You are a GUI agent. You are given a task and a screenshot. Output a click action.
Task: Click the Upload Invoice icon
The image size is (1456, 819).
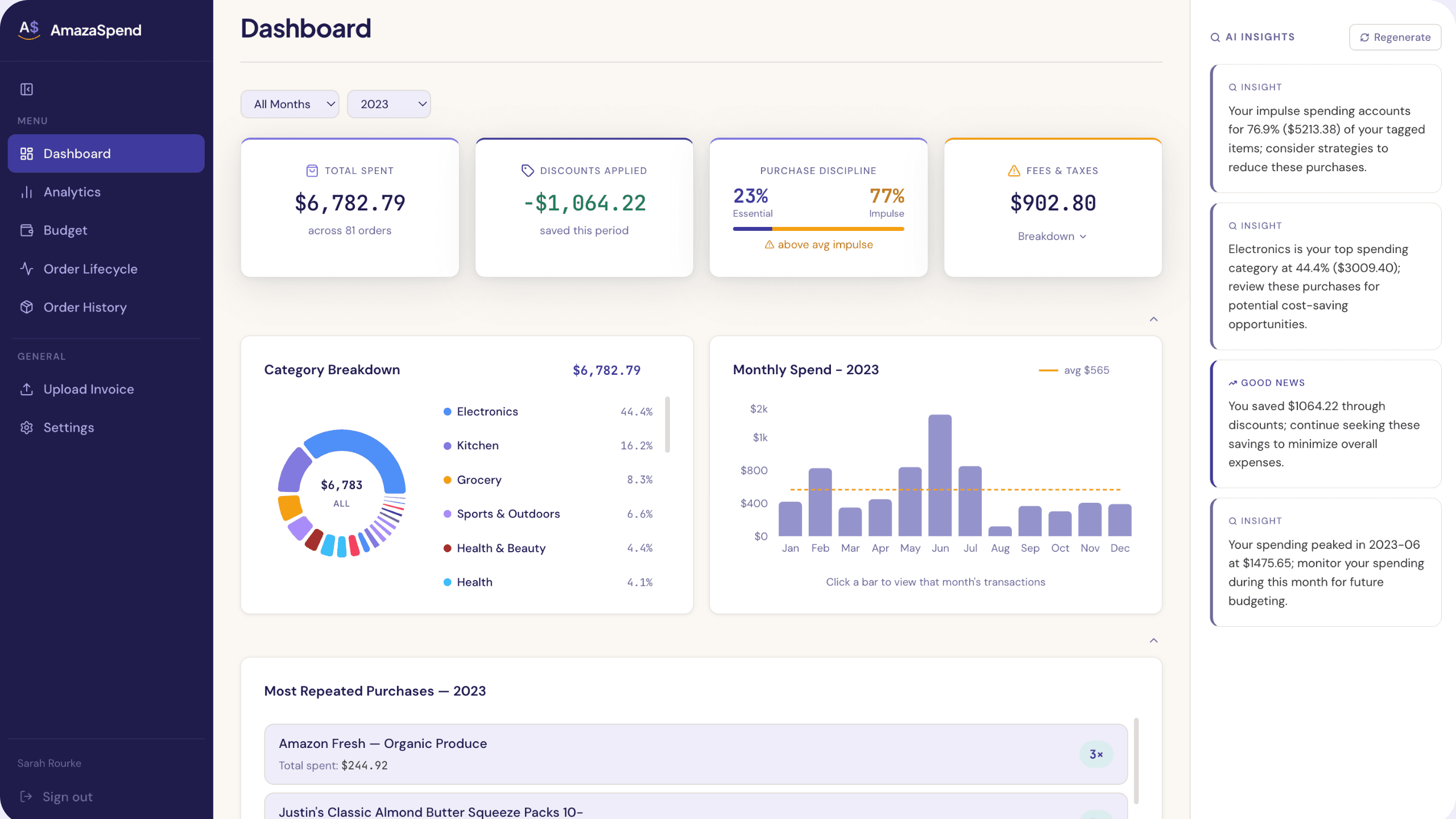(27, 389)
